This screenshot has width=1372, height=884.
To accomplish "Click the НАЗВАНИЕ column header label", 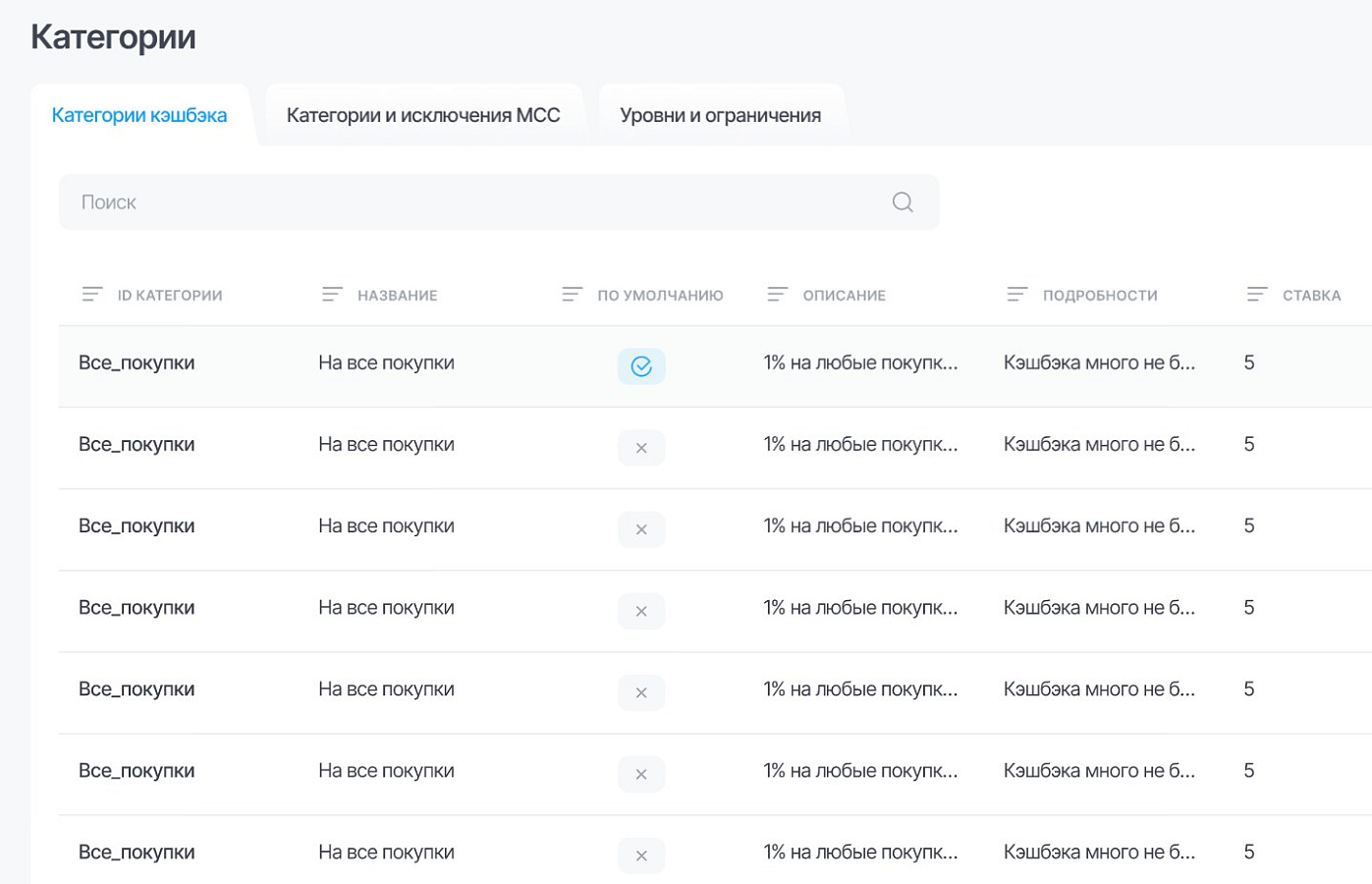I will pos(398,296).
